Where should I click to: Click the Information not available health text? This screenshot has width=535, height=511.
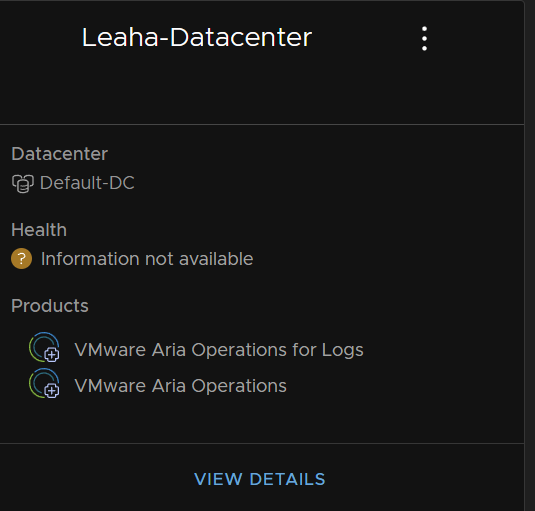tap(147, 259)
